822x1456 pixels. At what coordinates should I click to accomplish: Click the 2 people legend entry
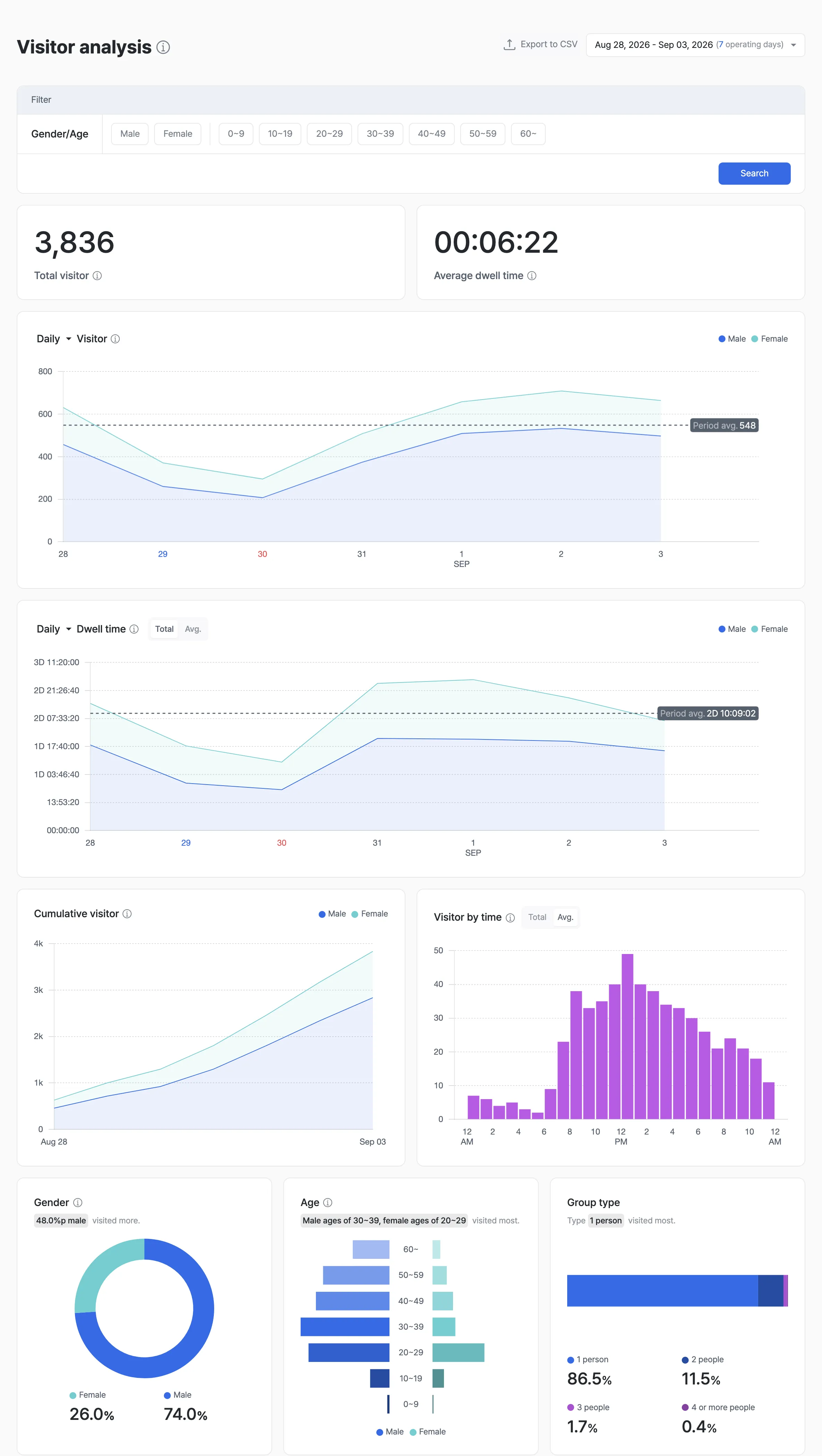(x=703, y=1359)
